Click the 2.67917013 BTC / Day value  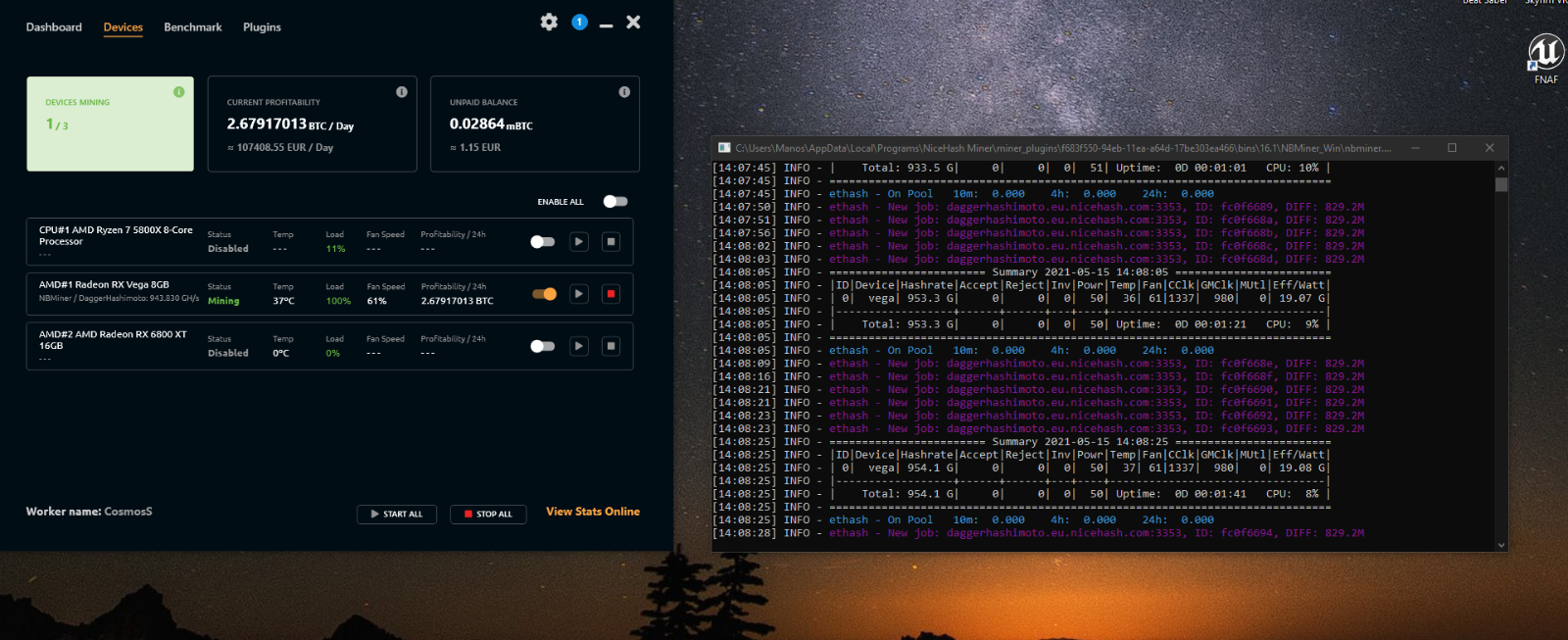tap(290, 124)
